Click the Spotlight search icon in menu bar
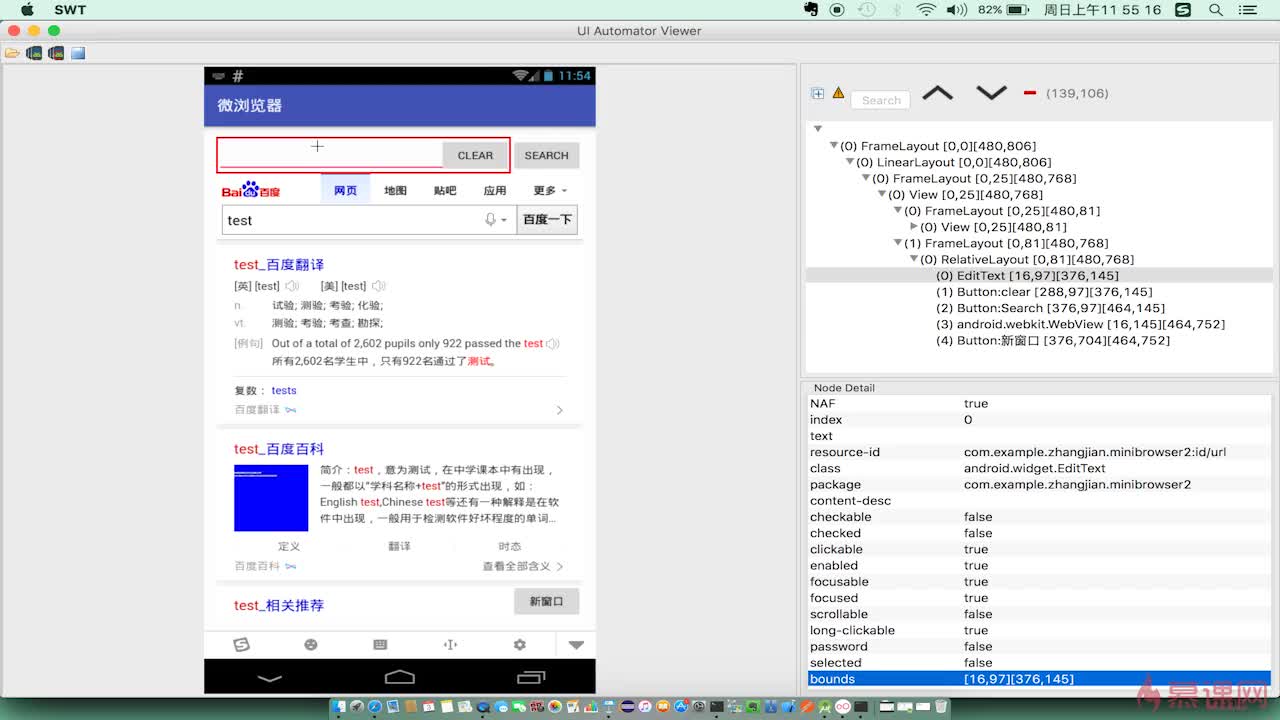The width and height of the screenshot is (1280, 720). tap(1216, 9)
